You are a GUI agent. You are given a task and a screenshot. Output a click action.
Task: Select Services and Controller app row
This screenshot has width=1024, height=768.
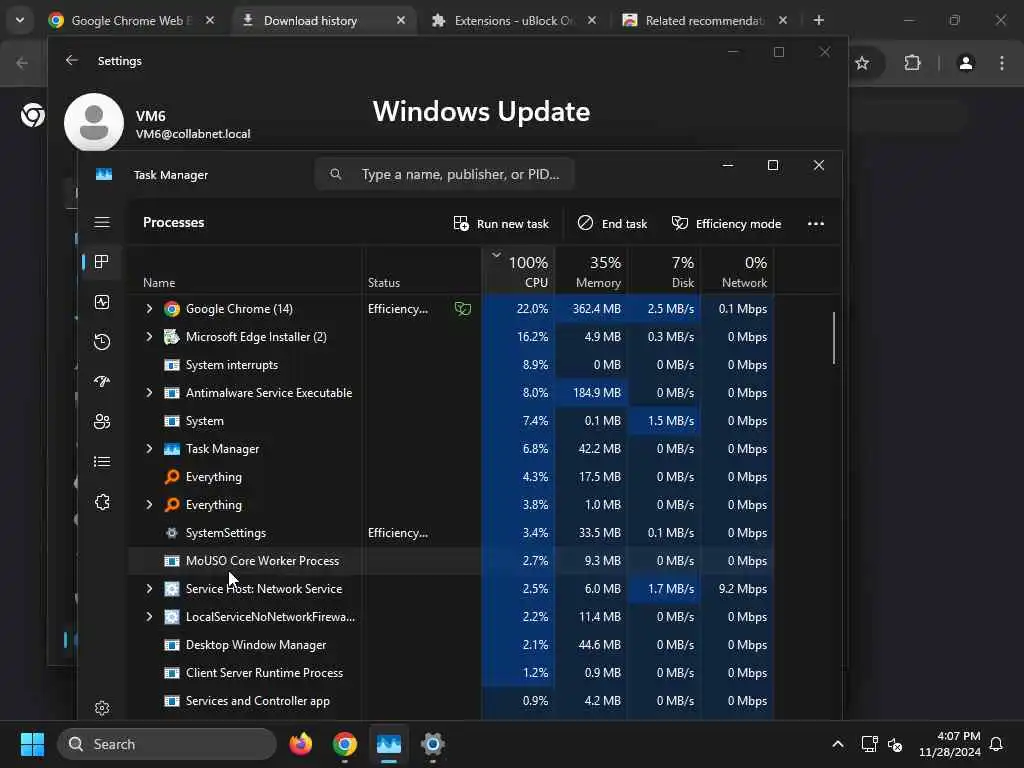point(451,701)
